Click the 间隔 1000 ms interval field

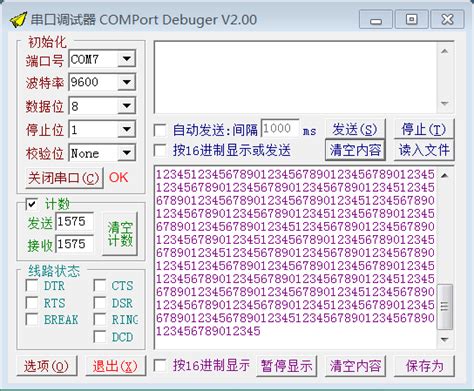click(280, 128)
